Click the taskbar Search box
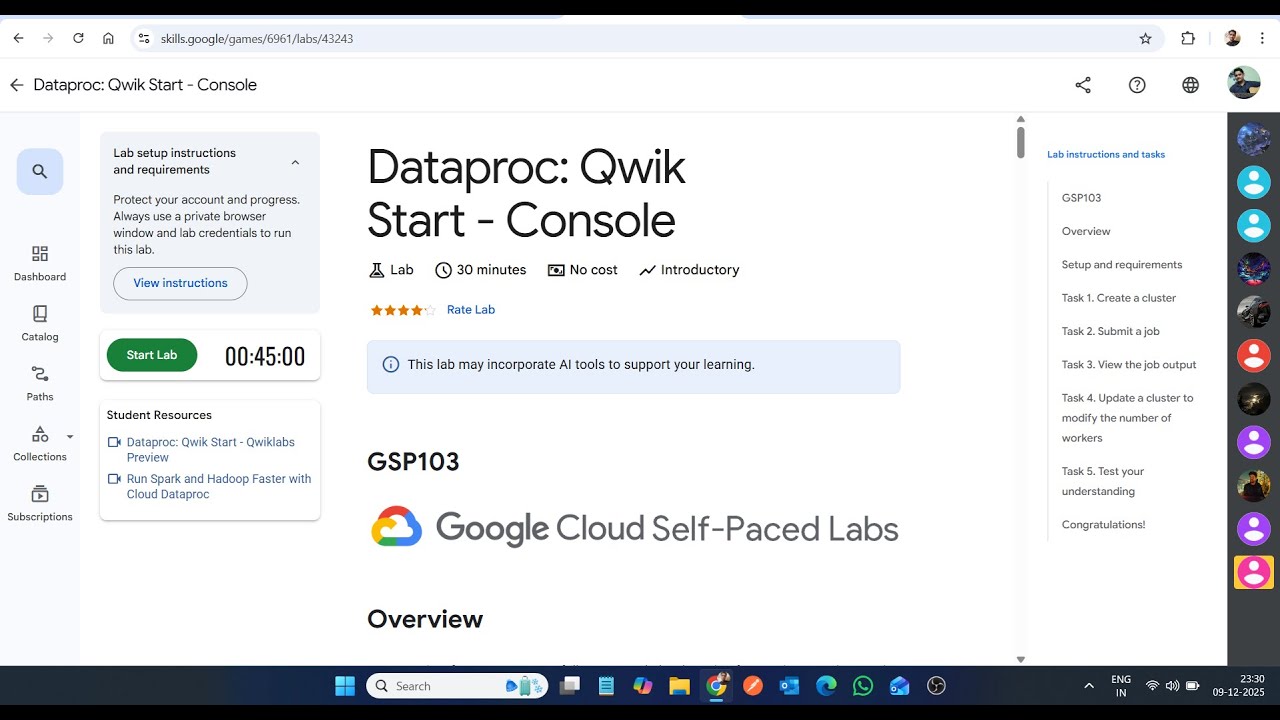Viewport: 1280px width, 720px height. tap(457, 686)
